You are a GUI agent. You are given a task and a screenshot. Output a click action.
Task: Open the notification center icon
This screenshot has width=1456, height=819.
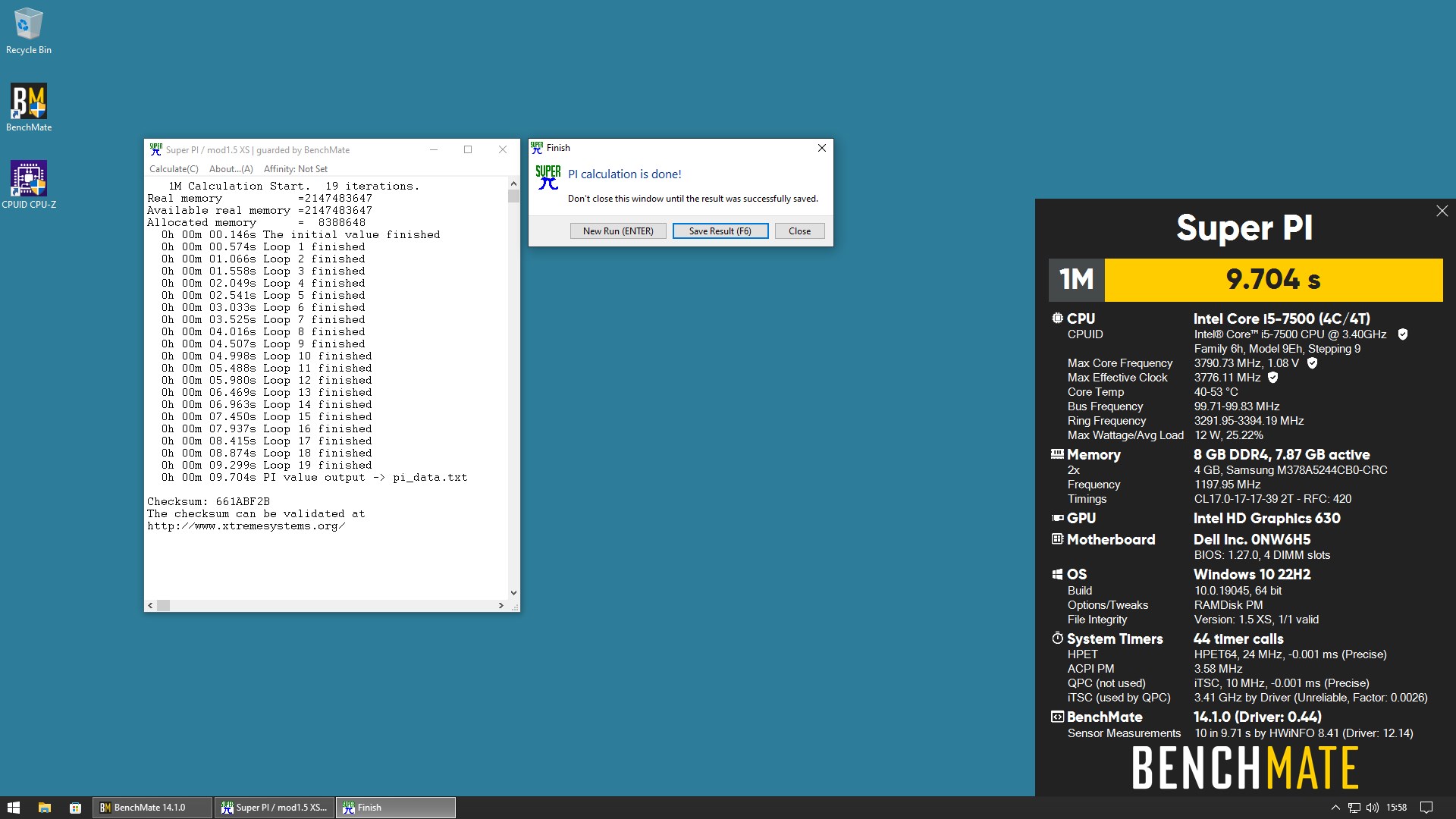click(1426, 808)
